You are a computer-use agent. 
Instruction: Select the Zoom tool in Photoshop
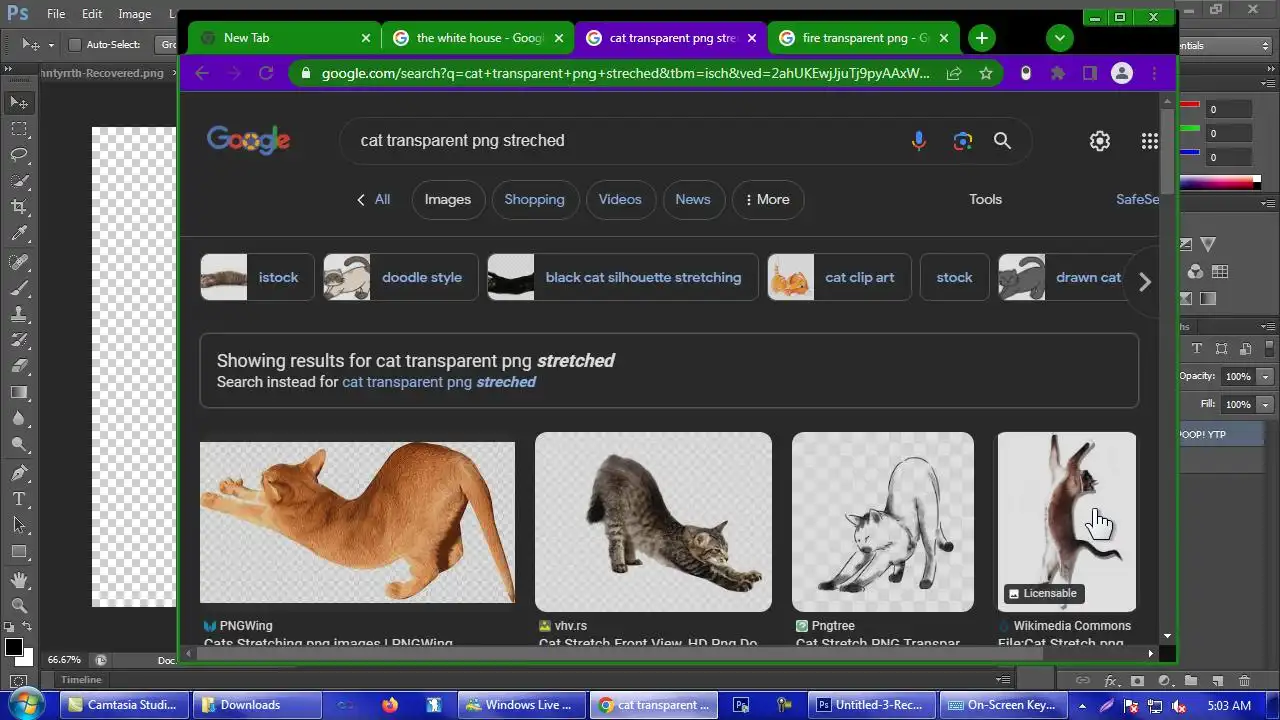[x=19, y=606]
